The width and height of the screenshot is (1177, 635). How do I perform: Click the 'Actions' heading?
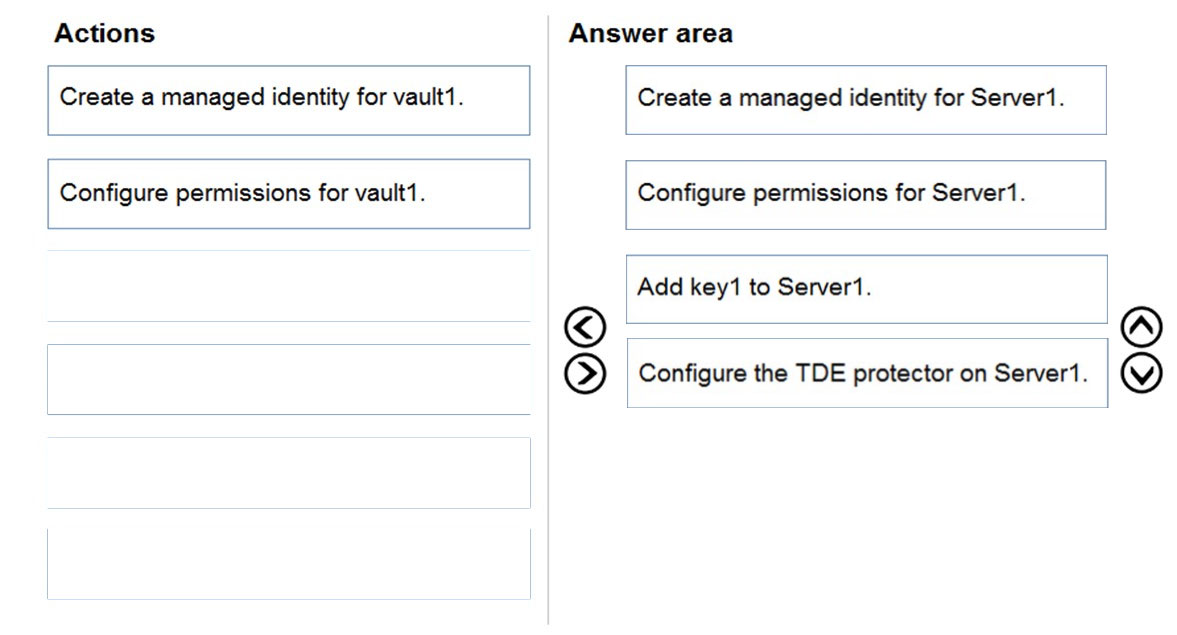click(x=104, y=33)
